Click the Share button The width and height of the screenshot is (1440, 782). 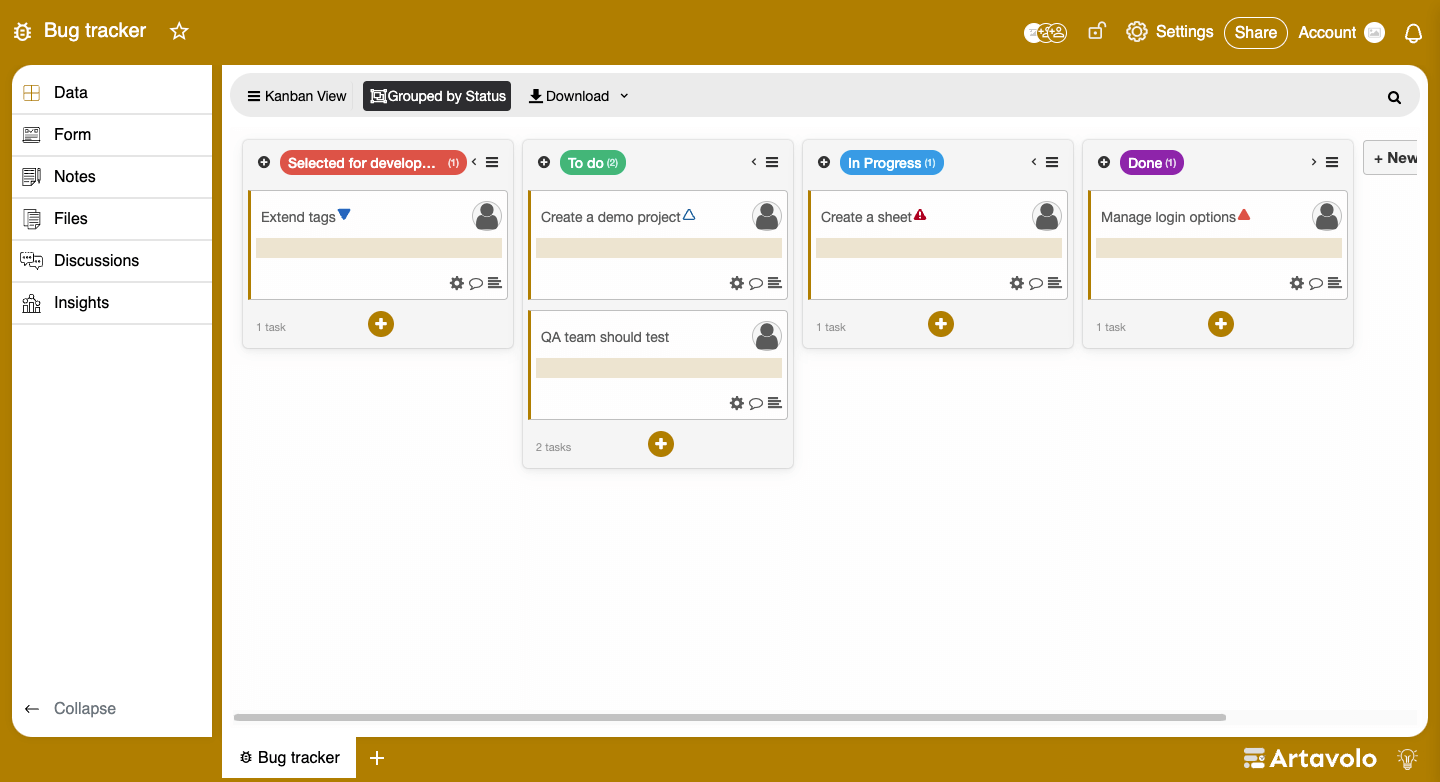(x=1255, y=32)
